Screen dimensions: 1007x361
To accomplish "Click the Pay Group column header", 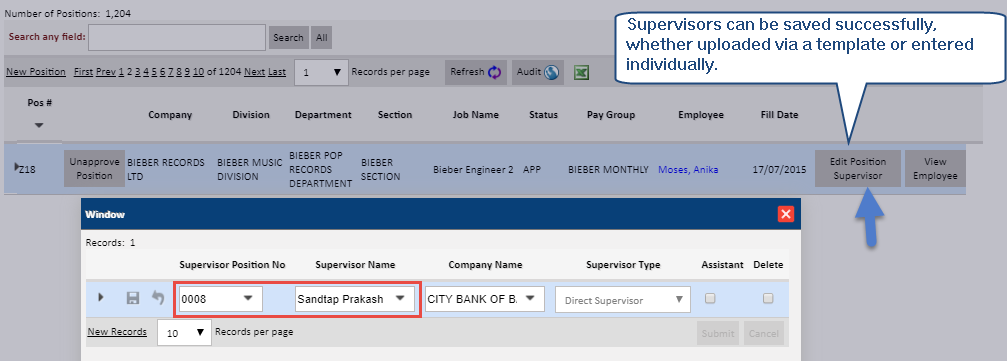I will 611,115.
